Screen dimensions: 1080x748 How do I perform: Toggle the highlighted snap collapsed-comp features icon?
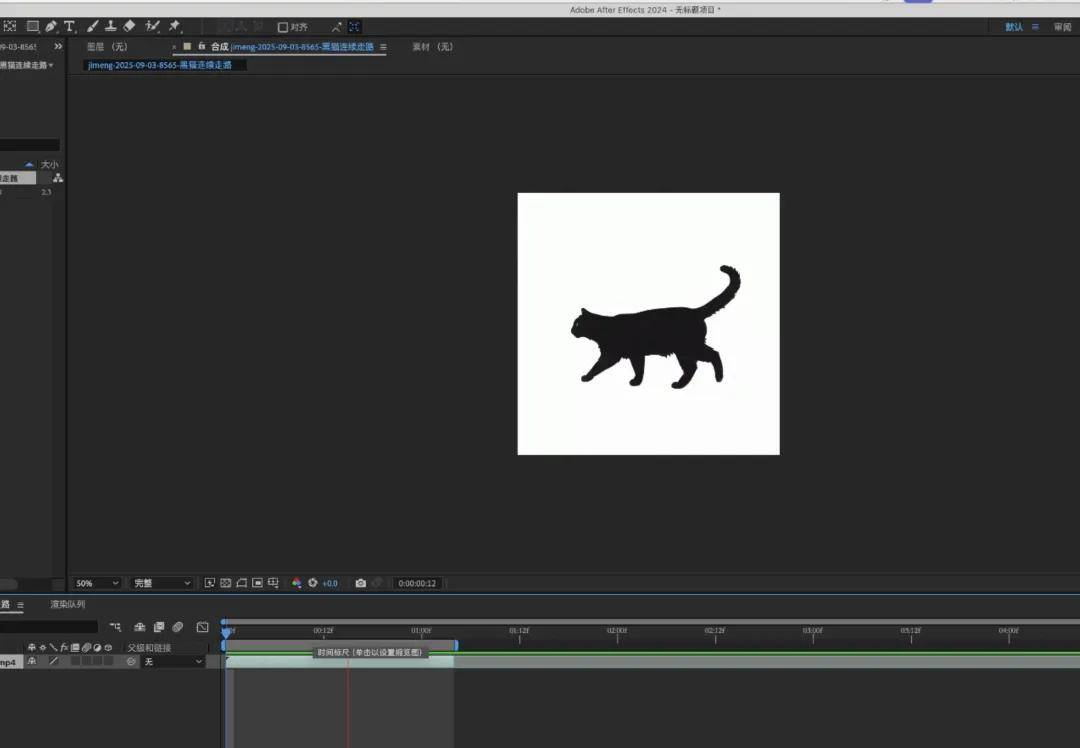(355, 27)
